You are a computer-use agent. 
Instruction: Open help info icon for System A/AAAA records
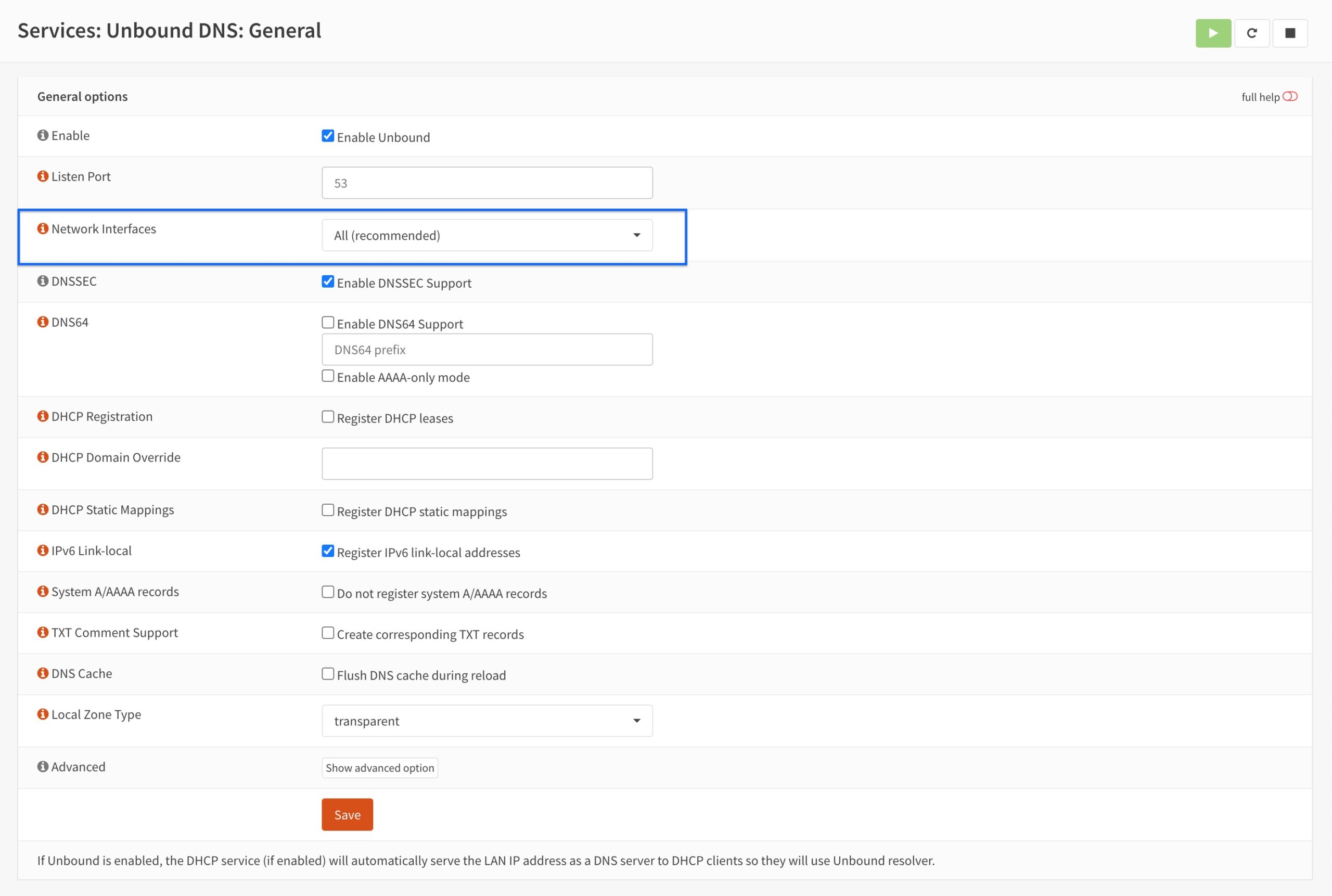(43, 592)
